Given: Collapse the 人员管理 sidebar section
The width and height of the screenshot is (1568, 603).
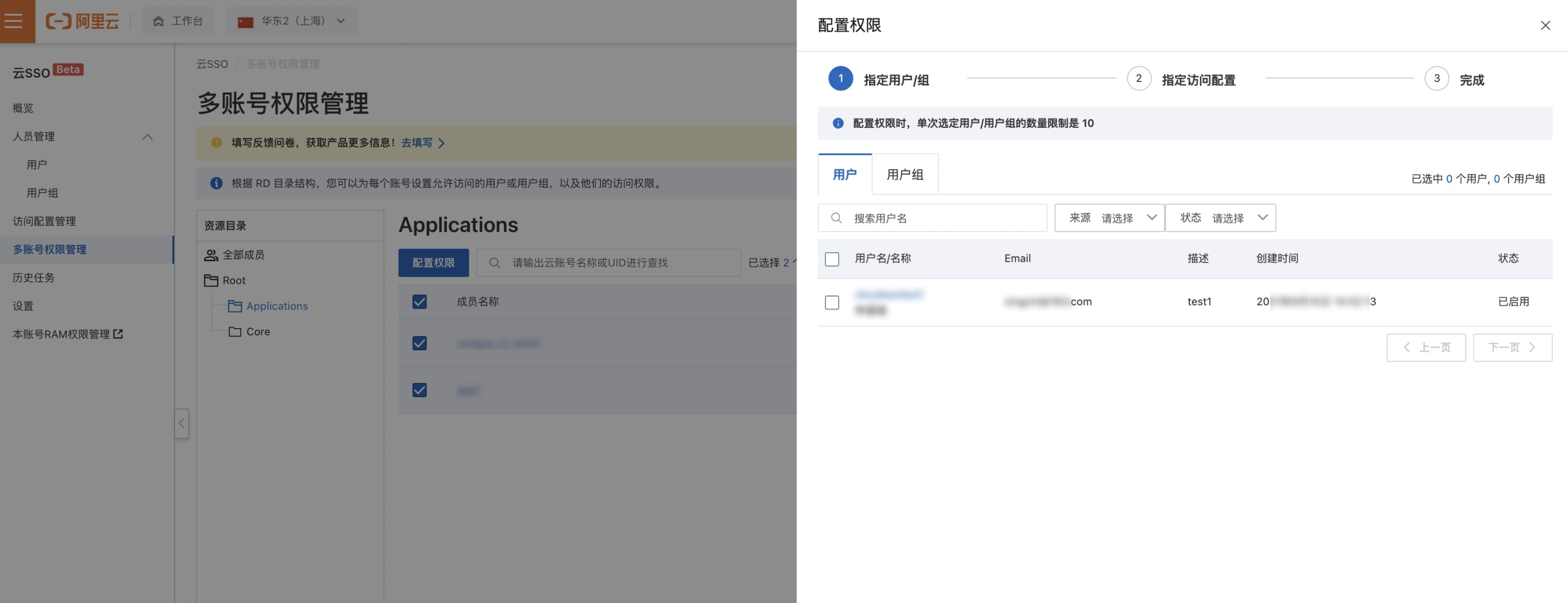Looking at the screenshot, I should coord(148,137).
